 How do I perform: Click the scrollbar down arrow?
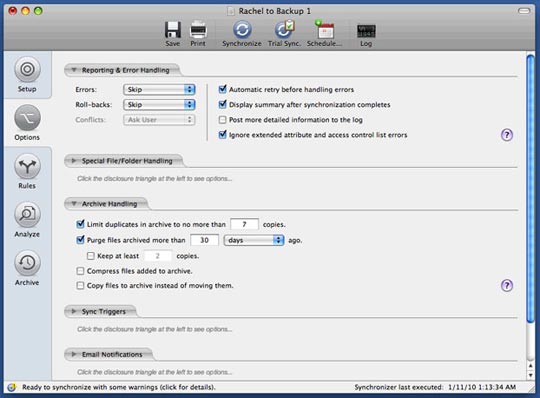[x=530, y=375]
